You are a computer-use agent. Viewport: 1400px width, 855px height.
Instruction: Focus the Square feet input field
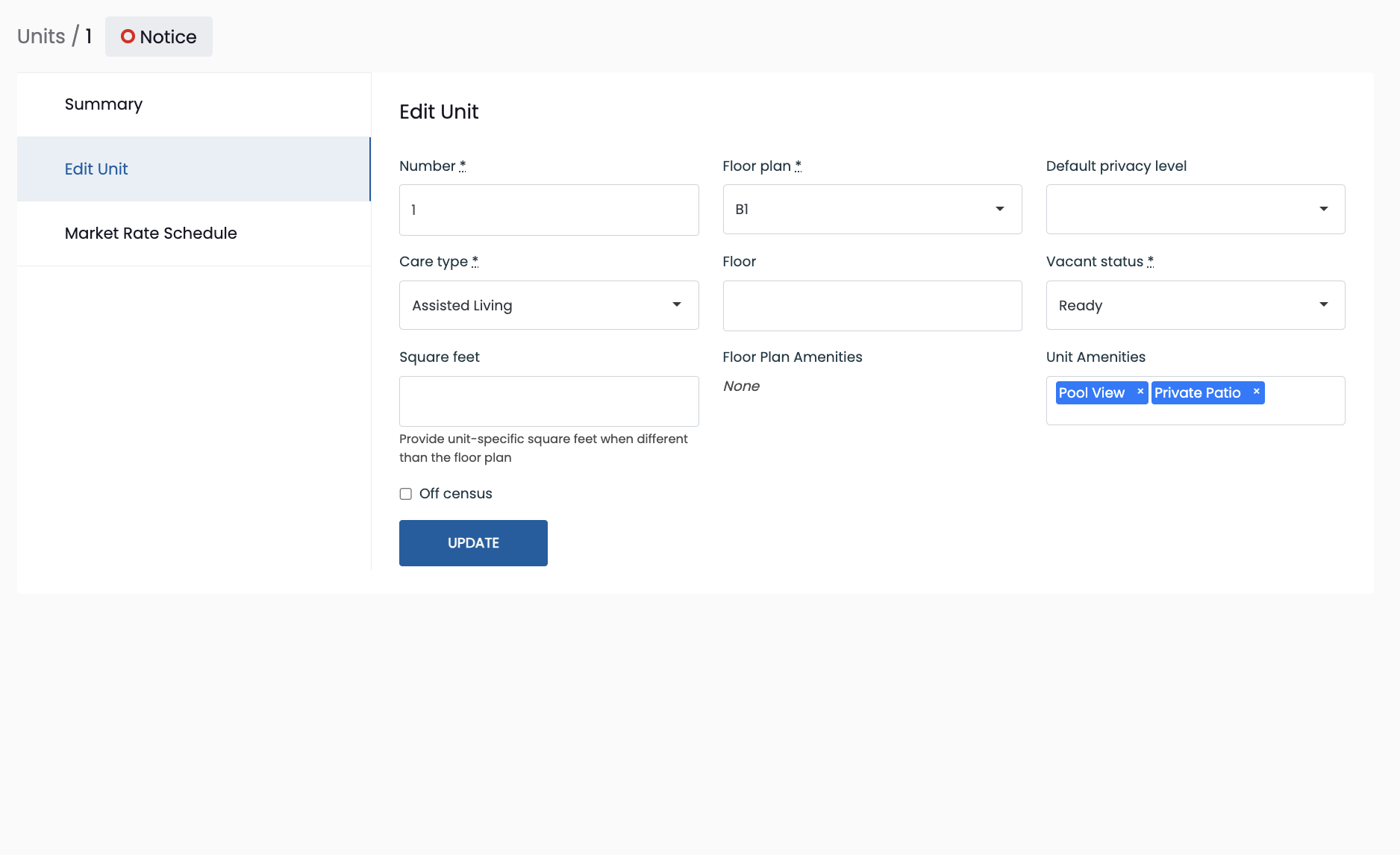(549, 401)
